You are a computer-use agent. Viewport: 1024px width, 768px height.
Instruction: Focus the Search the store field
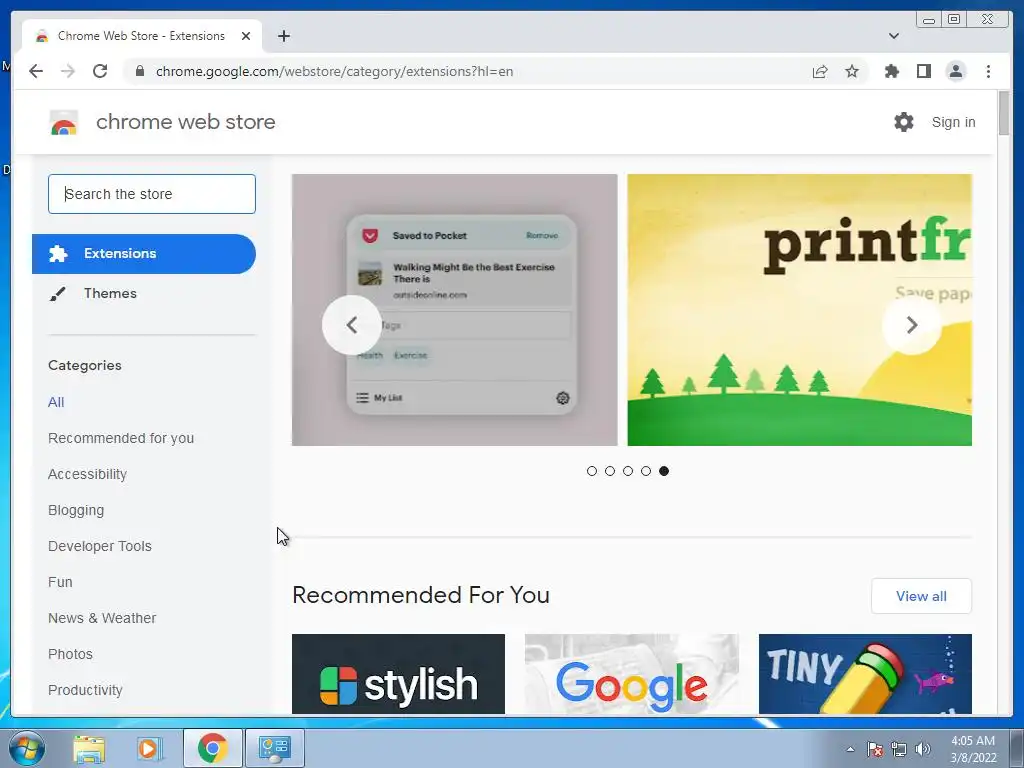152,194
